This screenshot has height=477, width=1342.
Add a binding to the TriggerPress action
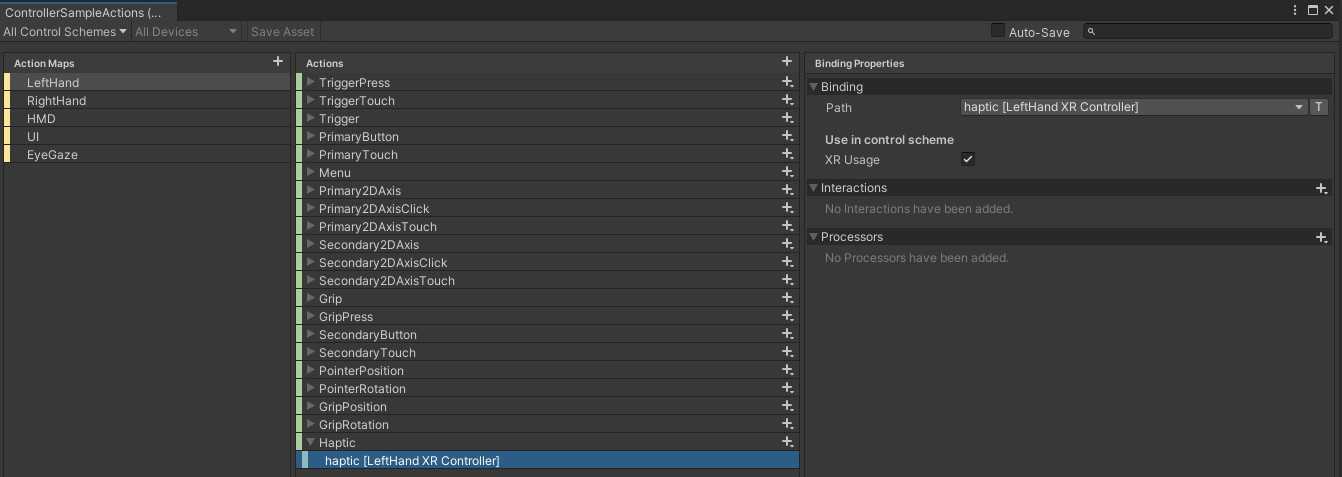click(788, 82)
